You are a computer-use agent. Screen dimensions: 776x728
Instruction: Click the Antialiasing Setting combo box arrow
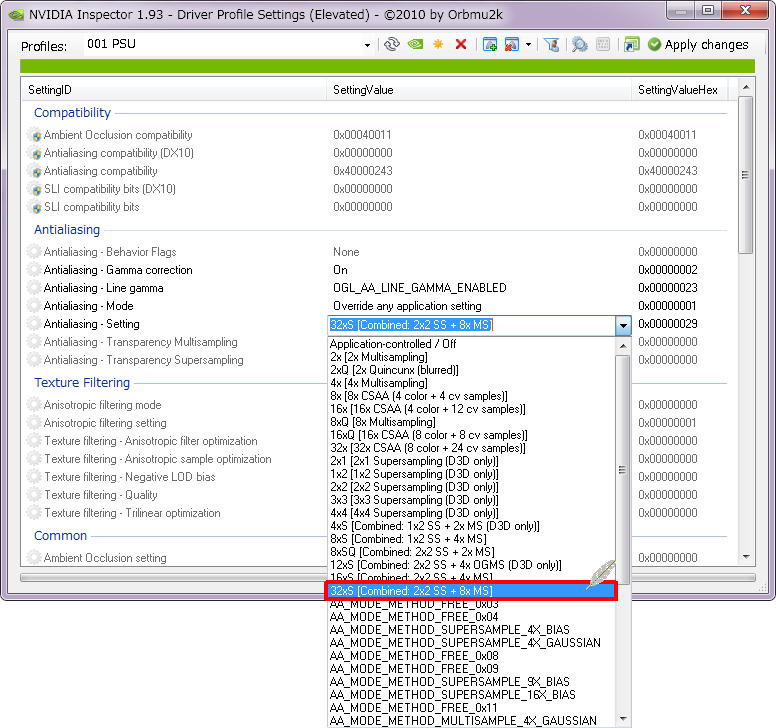coord(623,325)
